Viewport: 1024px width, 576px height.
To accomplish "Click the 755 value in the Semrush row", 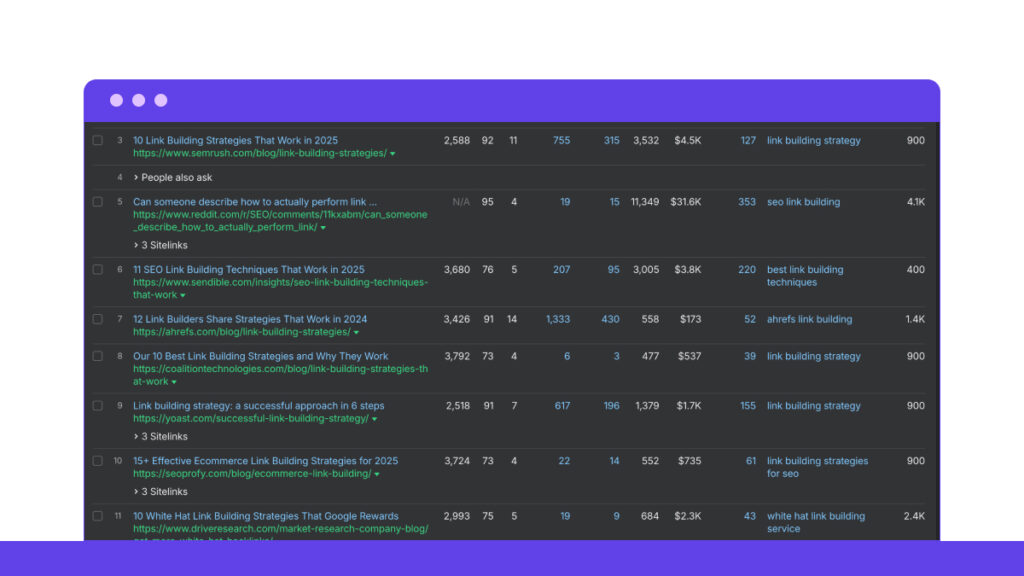I will click(x=561, y=141).
